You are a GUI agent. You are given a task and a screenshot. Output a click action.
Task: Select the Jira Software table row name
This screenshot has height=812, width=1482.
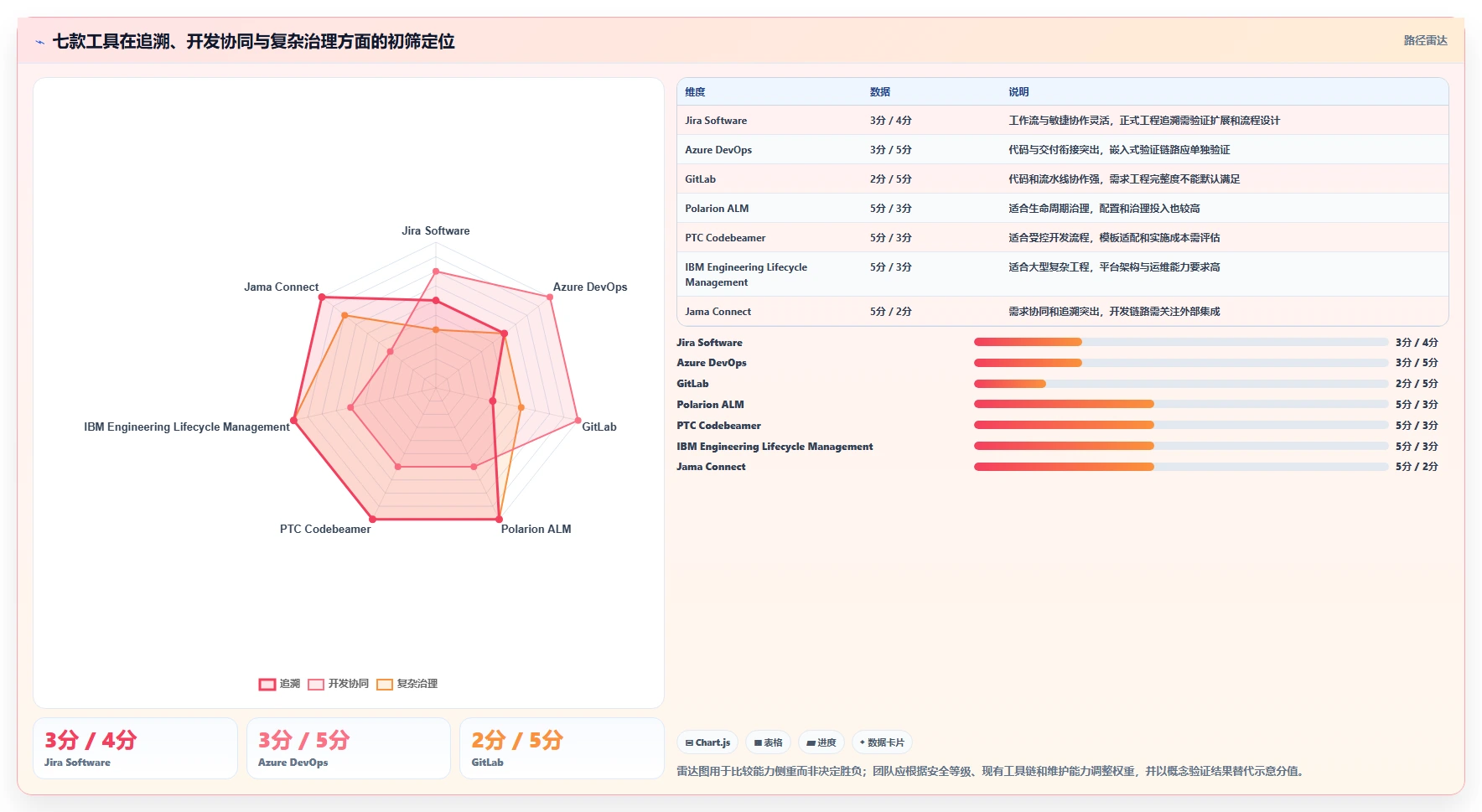716,121
